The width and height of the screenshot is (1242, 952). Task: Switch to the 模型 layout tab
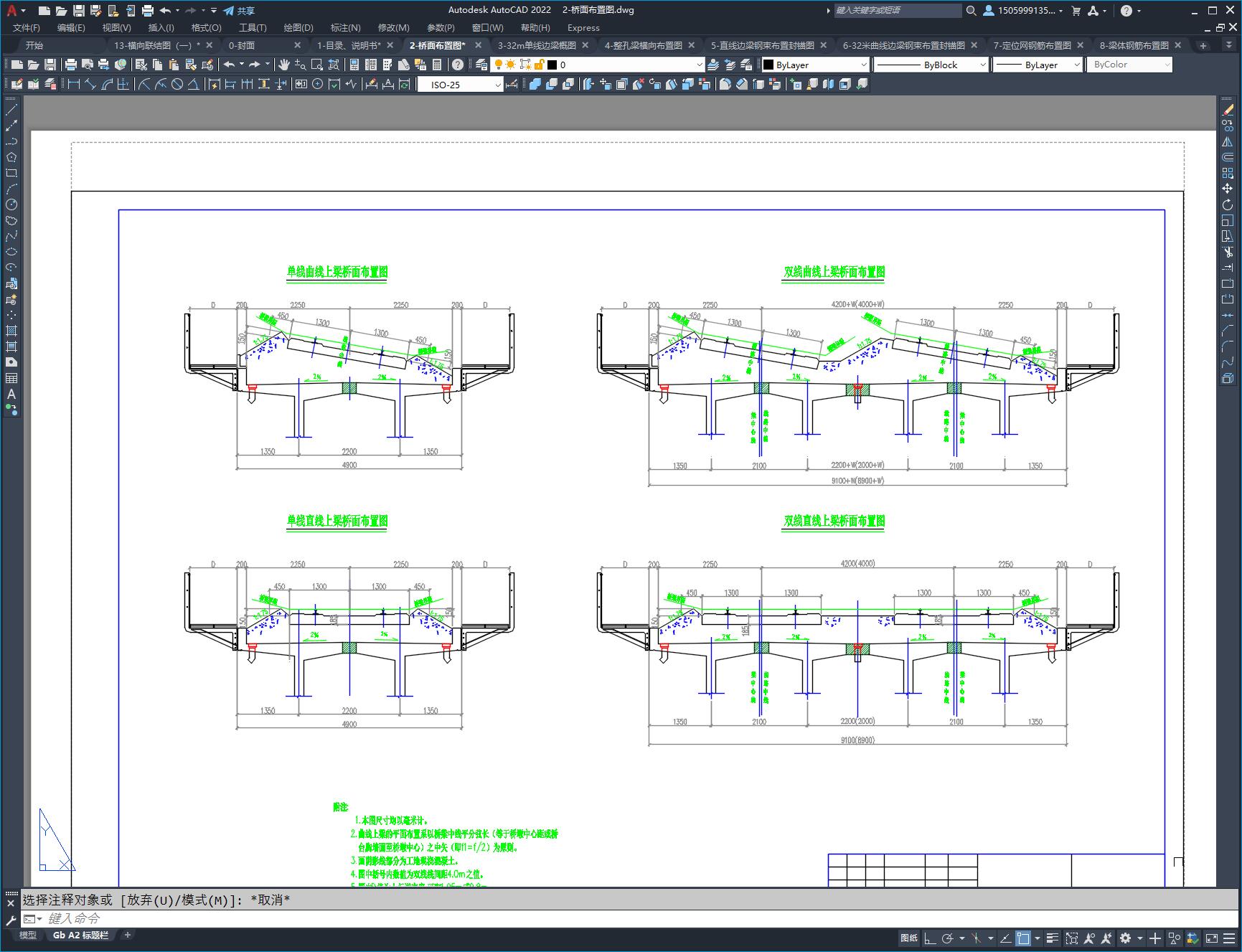pyautogui.click(x=28, y=935)
